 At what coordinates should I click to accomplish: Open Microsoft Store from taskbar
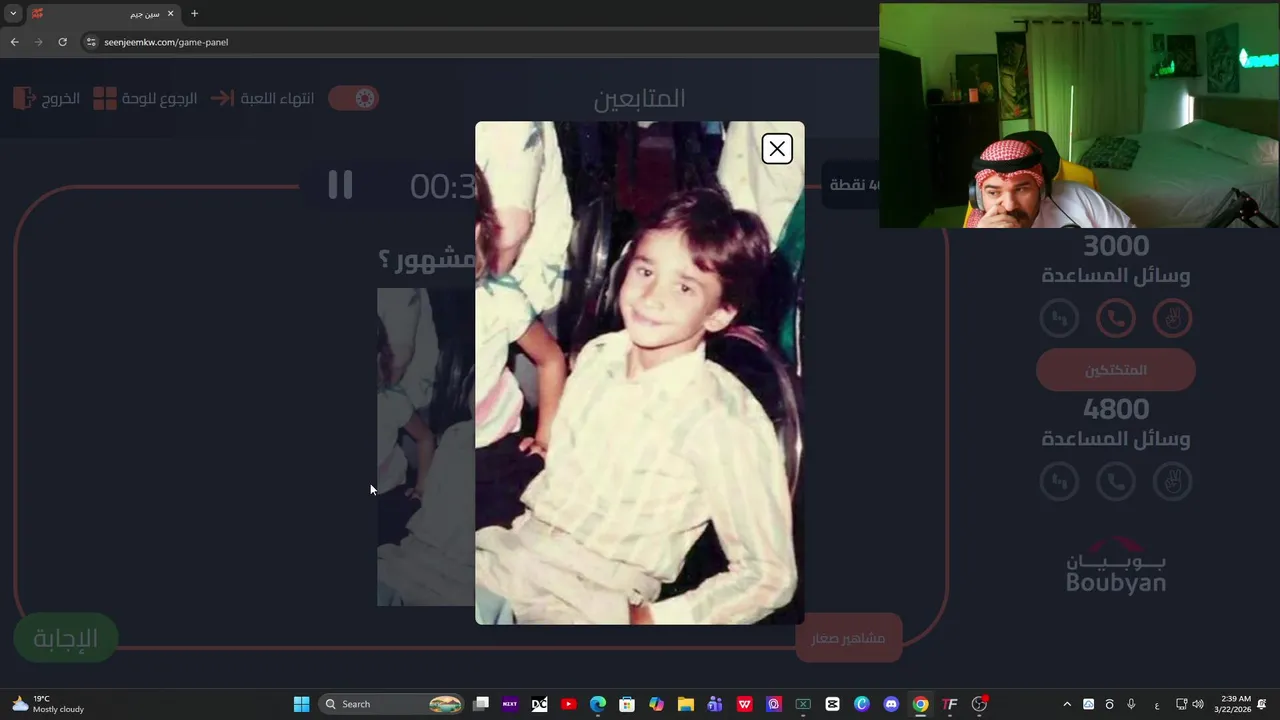627,704
